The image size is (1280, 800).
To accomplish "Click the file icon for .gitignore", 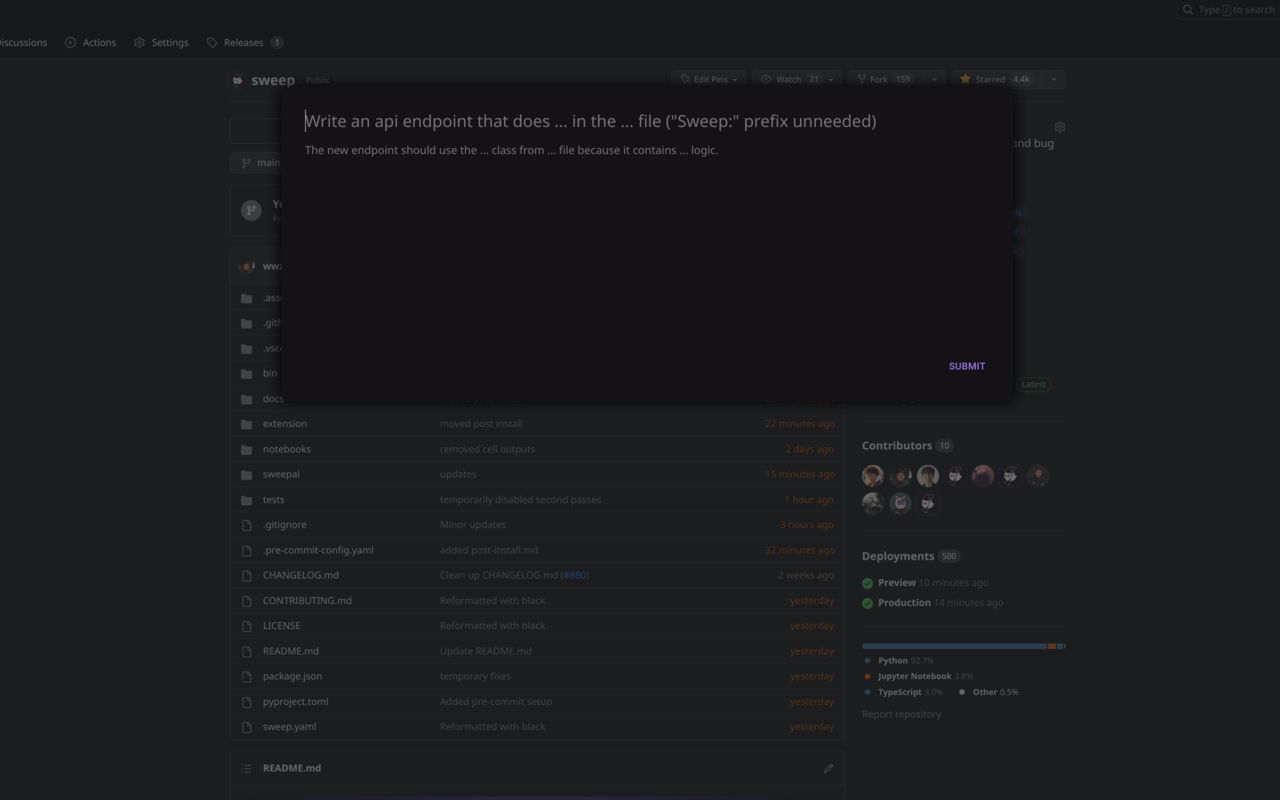I will coord(247,525).
